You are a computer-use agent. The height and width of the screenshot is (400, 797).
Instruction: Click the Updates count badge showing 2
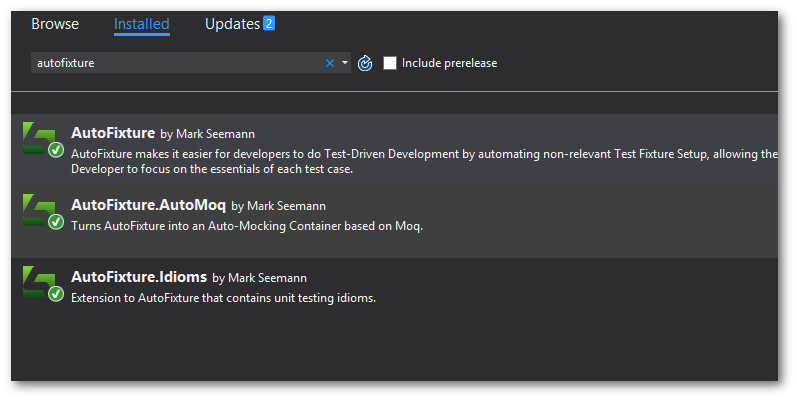[269, 23]
